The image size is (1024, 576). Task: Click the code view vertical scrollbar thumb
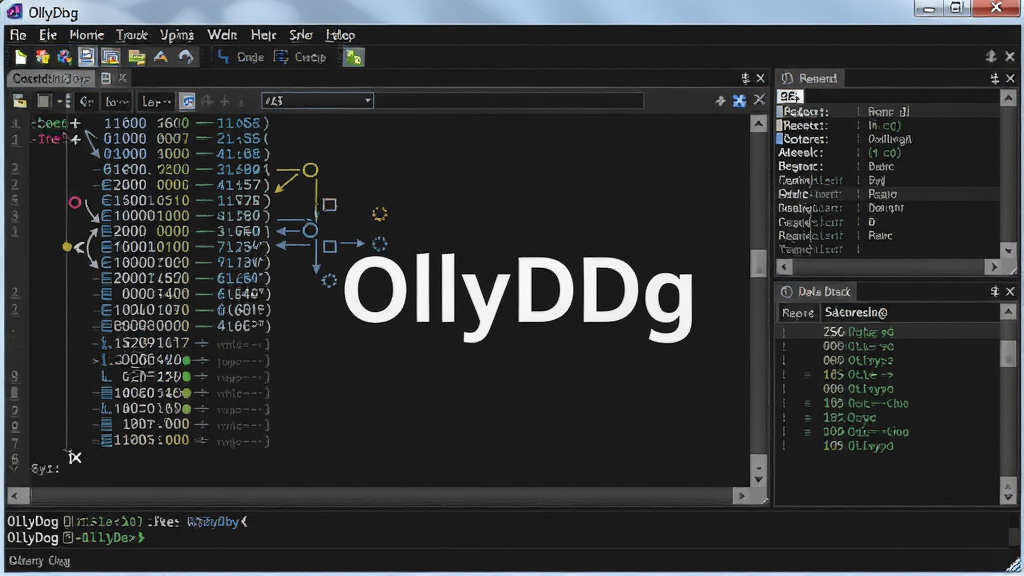pyautogui.click(x=758, y=263)
